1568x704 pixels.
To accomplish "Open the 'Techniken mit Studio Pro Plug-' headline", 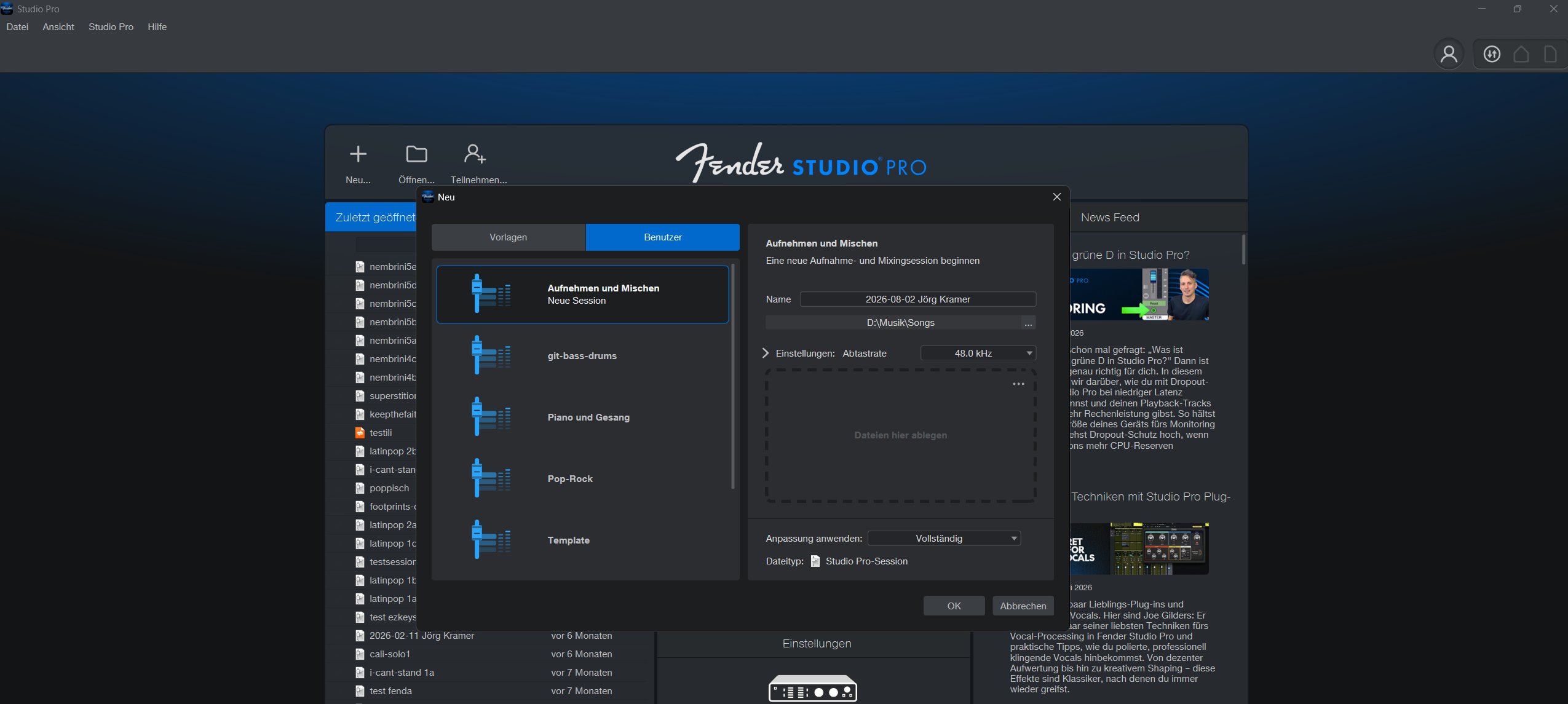I will [x=1150, y=497].
